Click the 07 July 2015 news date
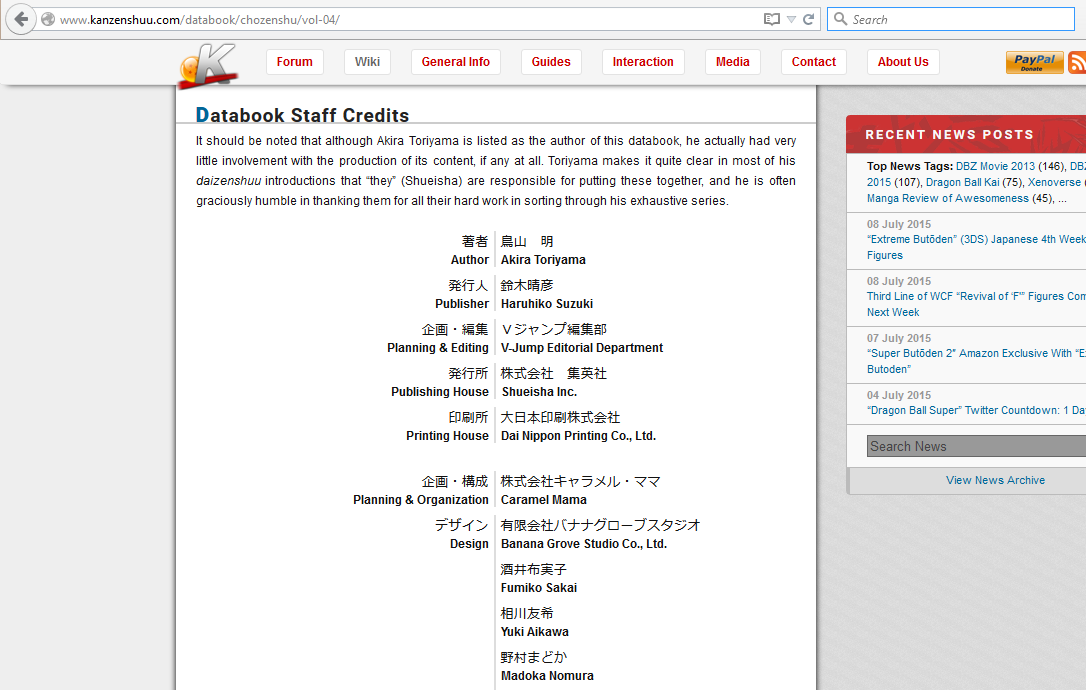This screenshot has height=690, width=1086. (x=899, y=338)
